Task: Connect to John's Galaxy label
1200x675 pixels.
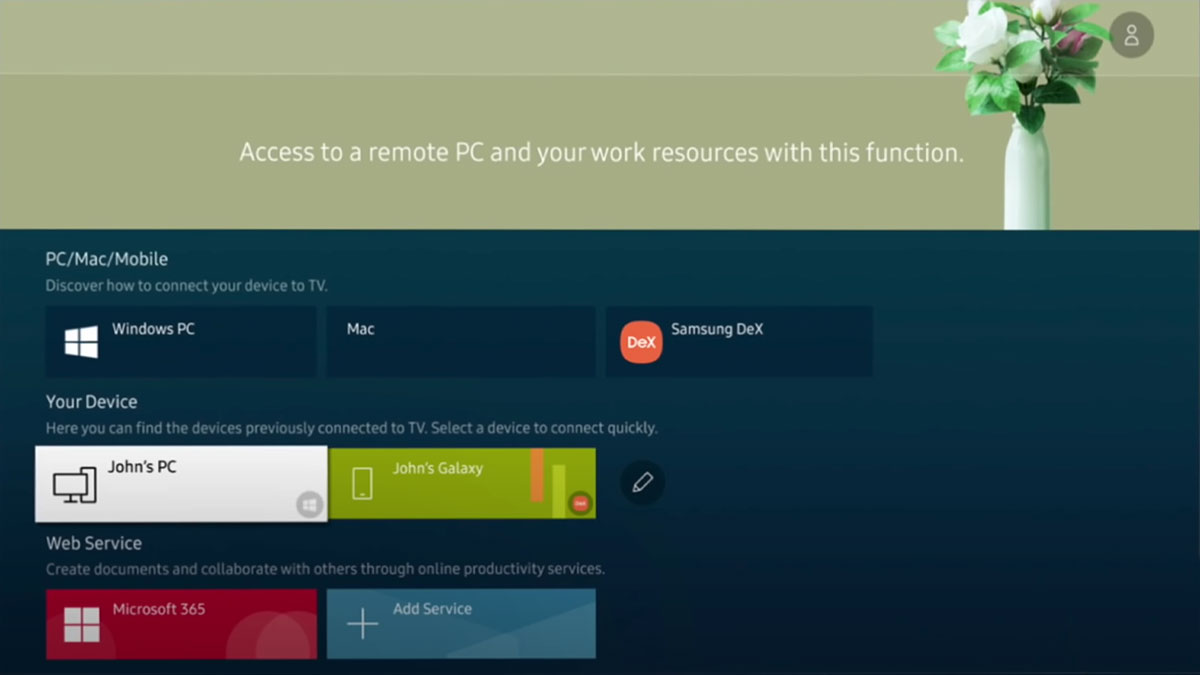Action: (x=437, y=468)
